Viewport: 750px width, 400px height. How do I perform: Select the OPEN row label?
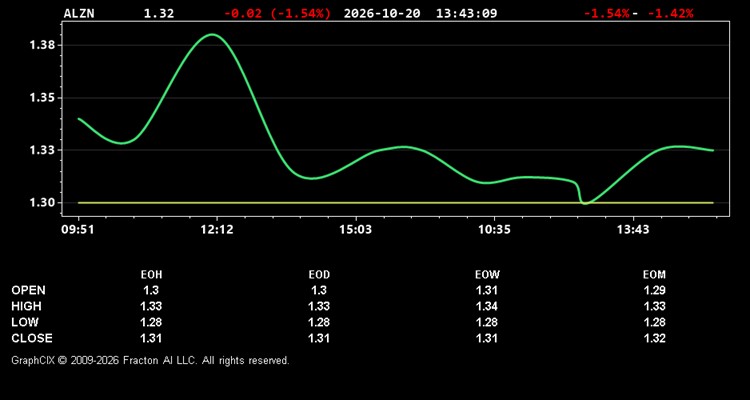coord(29,290)
